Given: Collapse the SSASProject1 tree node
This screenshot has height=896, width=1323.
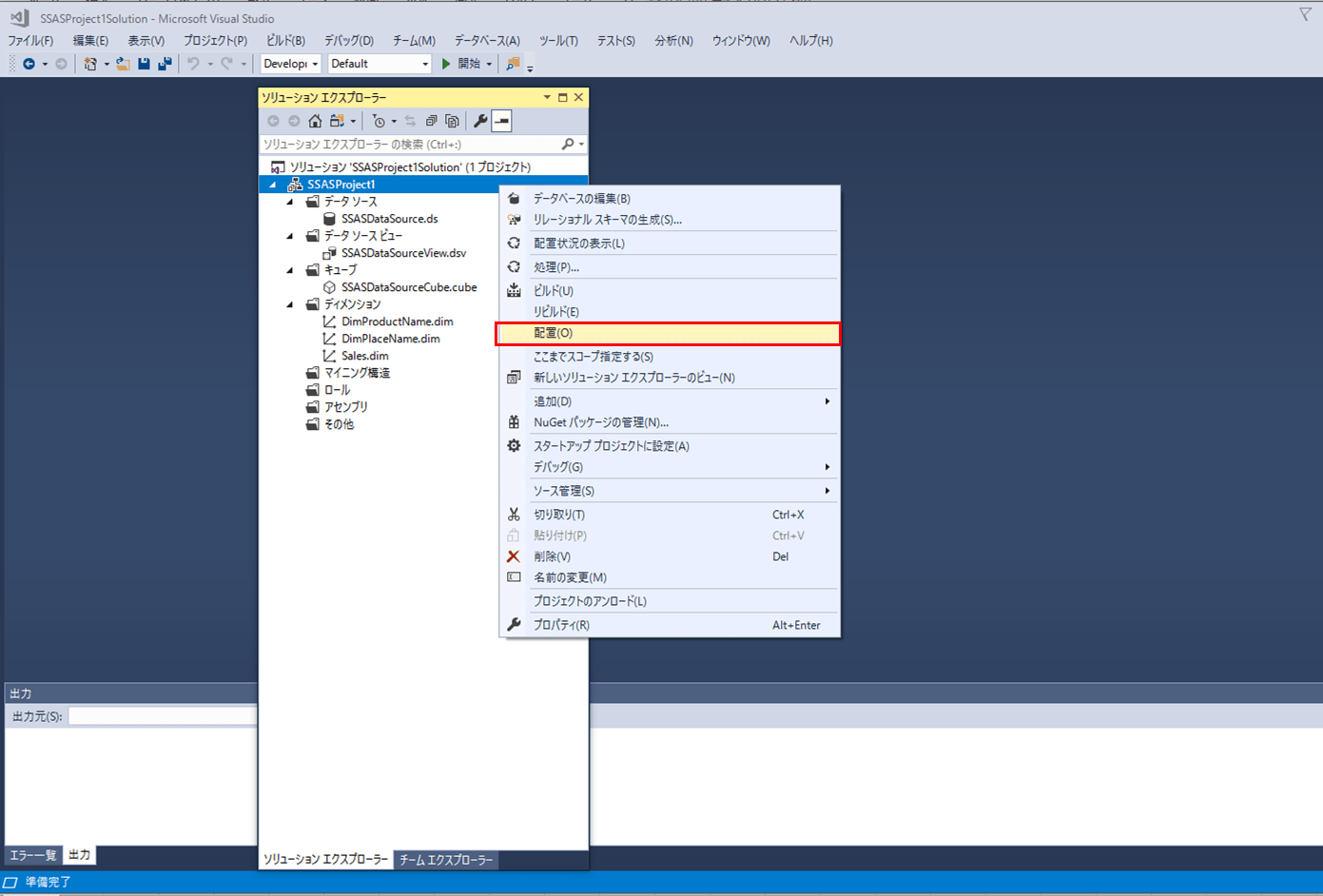Looking at the screenshot, I should [273, 185].
